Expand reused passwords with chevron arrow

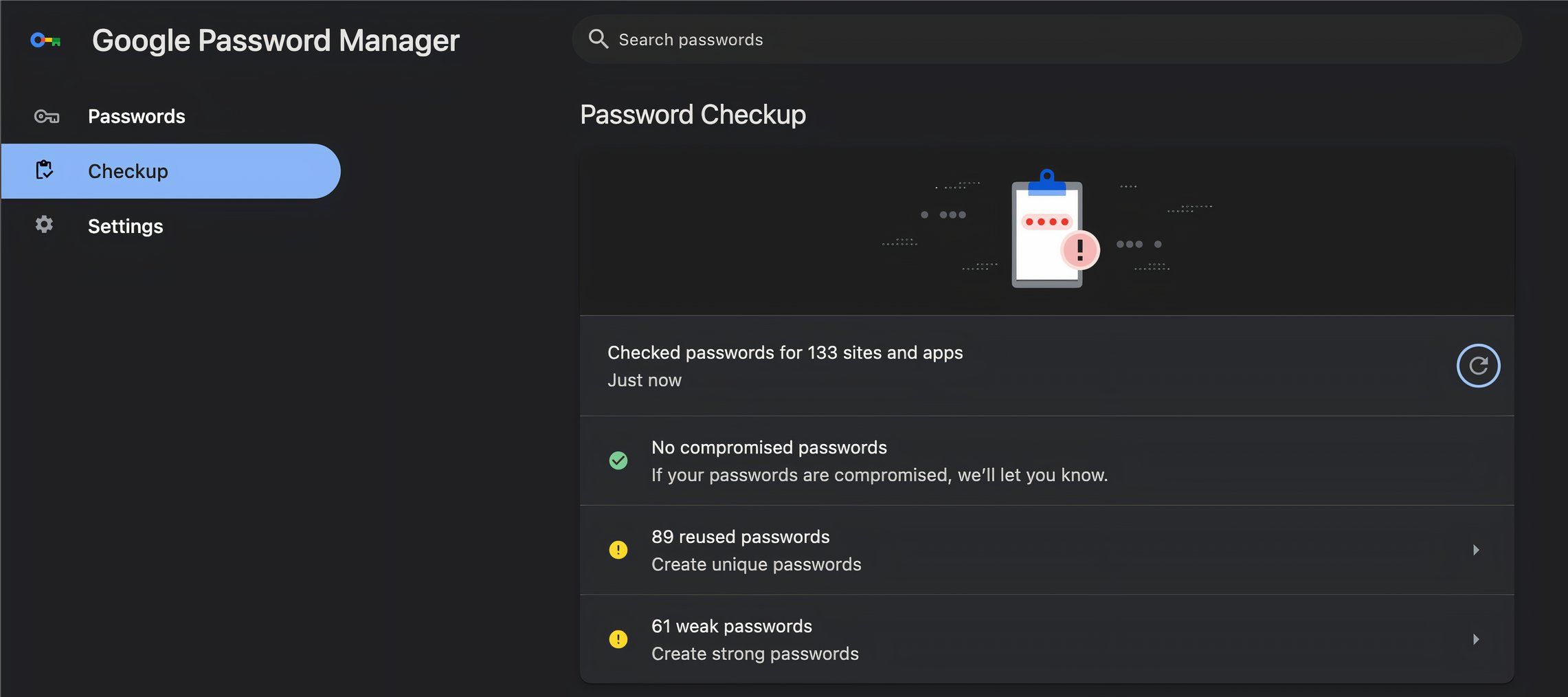[1475, 550]
